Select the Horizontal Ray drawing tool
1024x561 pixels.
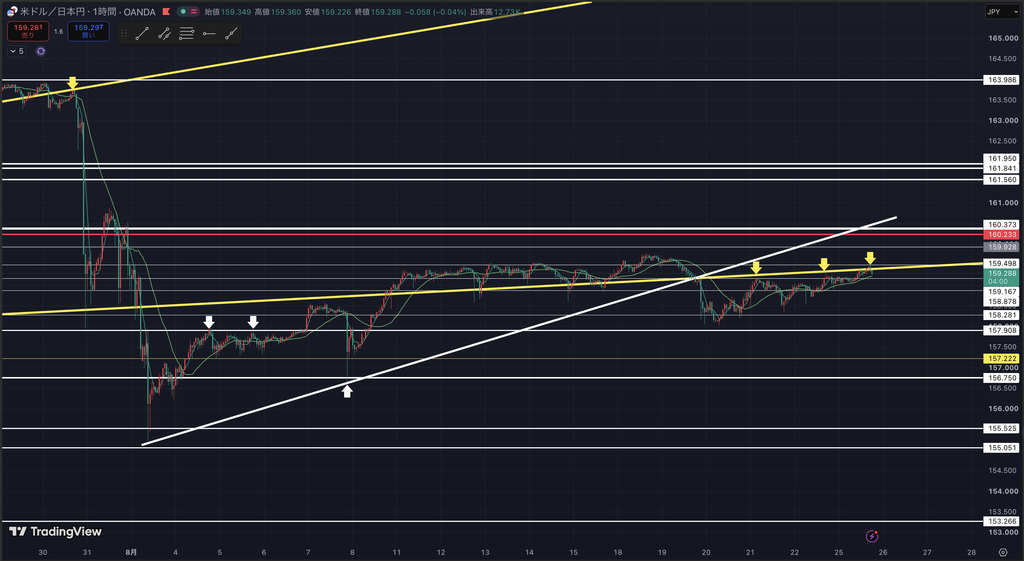[x=208, y=34]
